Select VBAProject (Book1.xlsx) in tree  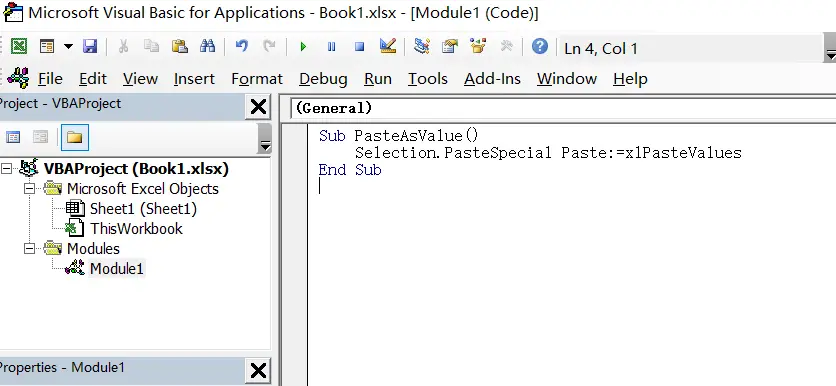[136, 169]
